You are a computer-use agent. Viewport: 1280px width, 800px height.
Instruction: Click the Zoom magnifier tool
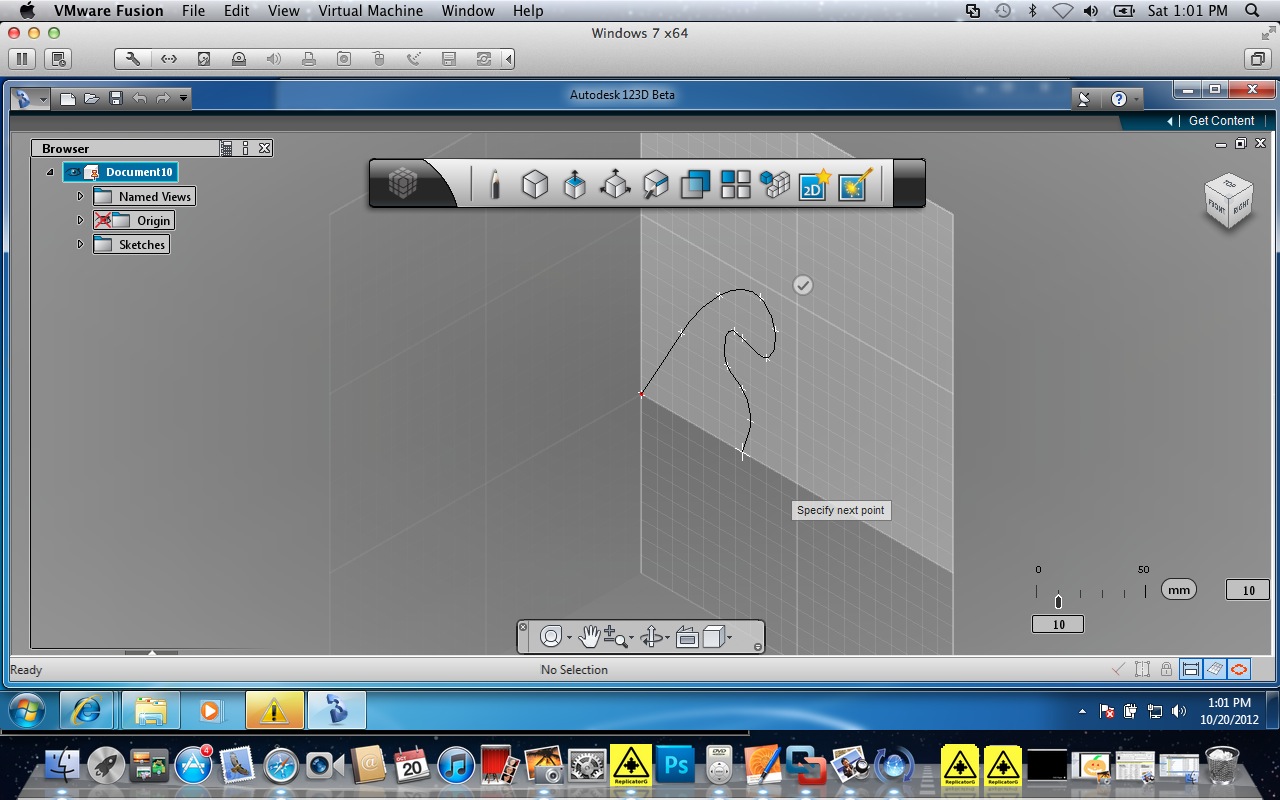click(x=617, y=636)
